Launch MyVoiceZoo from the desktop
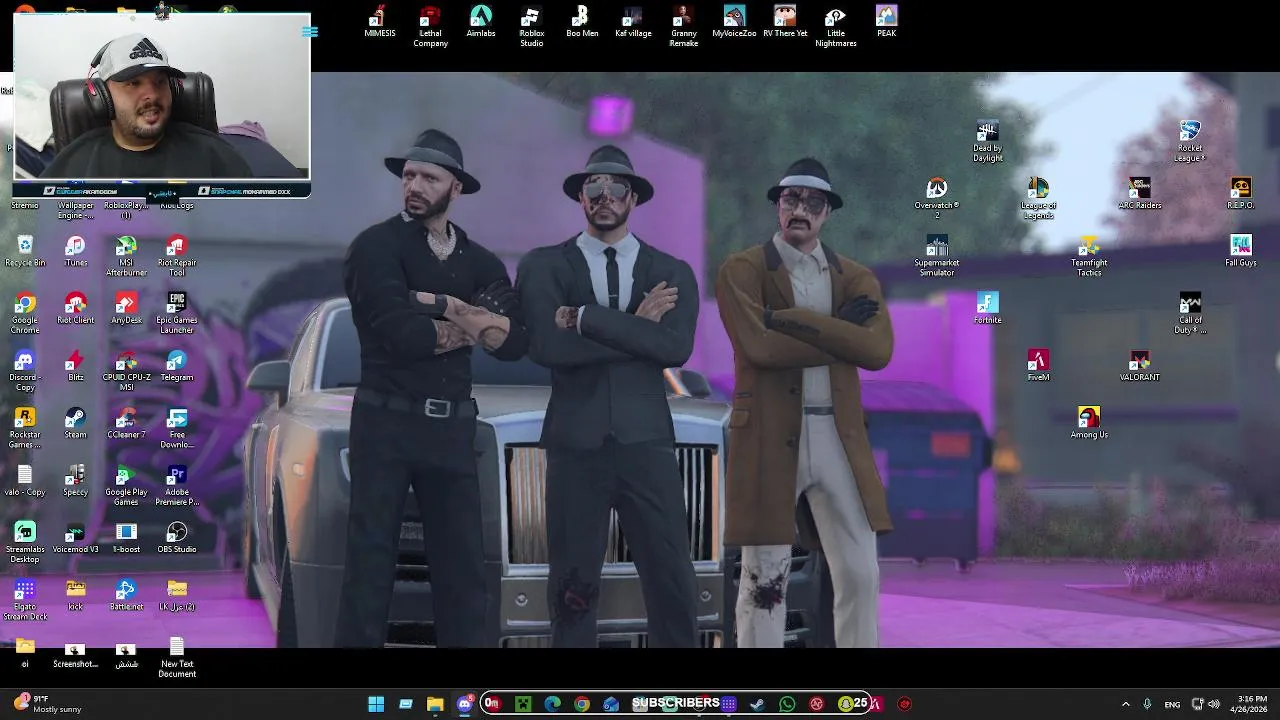This screenshot has height=720, width=1280. point(734,22)
